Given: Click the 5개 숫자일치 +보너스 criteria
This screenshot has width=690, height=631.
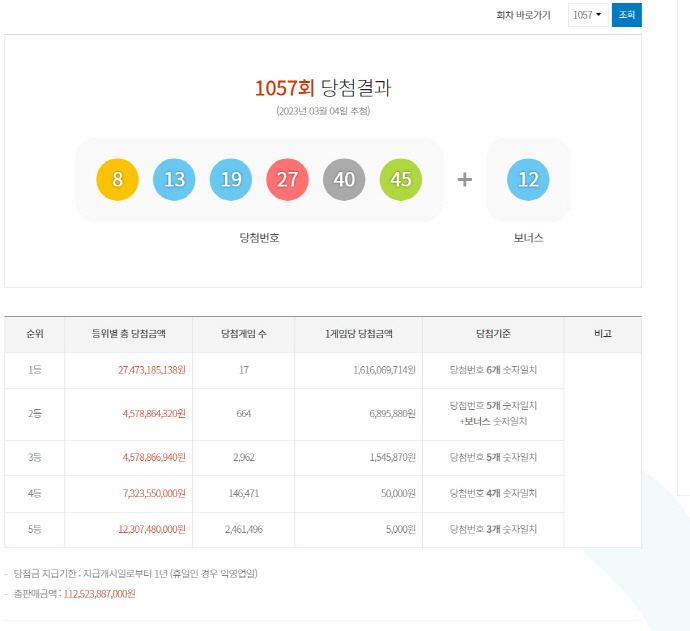Looking at the screenshot, I should point(493,414).
